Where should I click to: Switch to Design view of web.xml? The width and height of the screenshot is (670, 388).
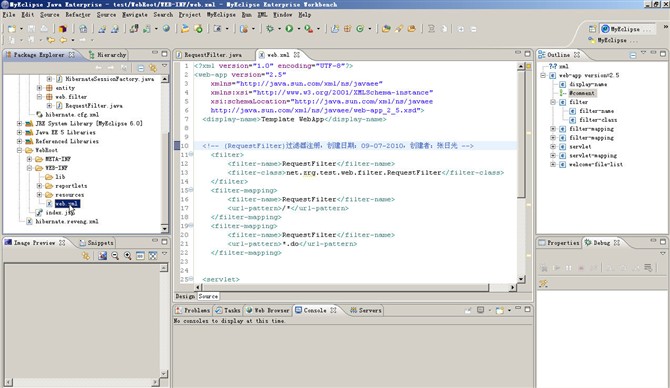click(185, 296)
